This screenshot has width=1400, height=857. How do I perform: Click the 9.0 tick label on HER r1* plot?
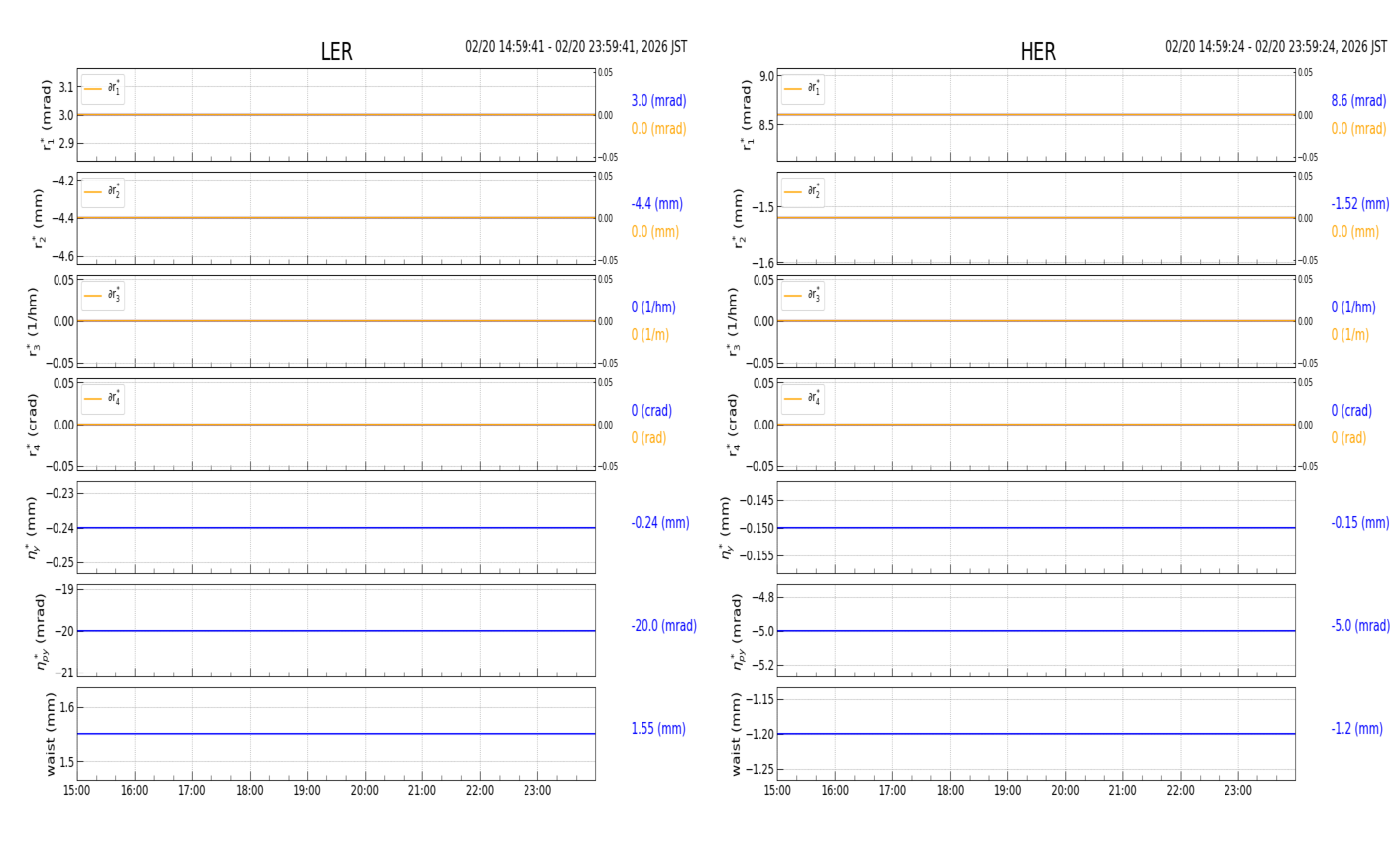[767, 76]
